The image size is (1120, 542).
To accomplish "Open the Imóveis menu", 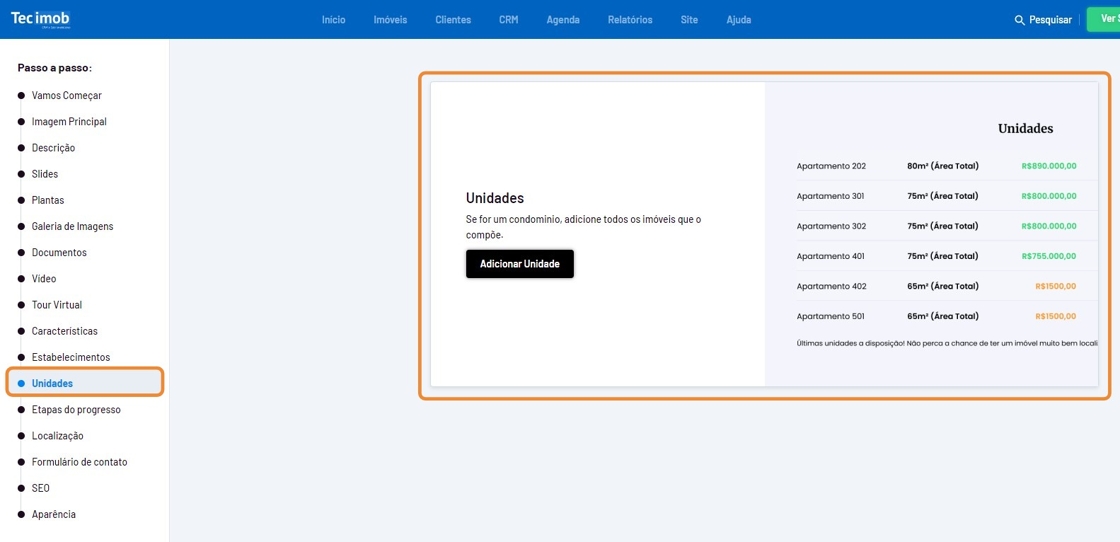I will pyautogui.click(x=390, y=20).
